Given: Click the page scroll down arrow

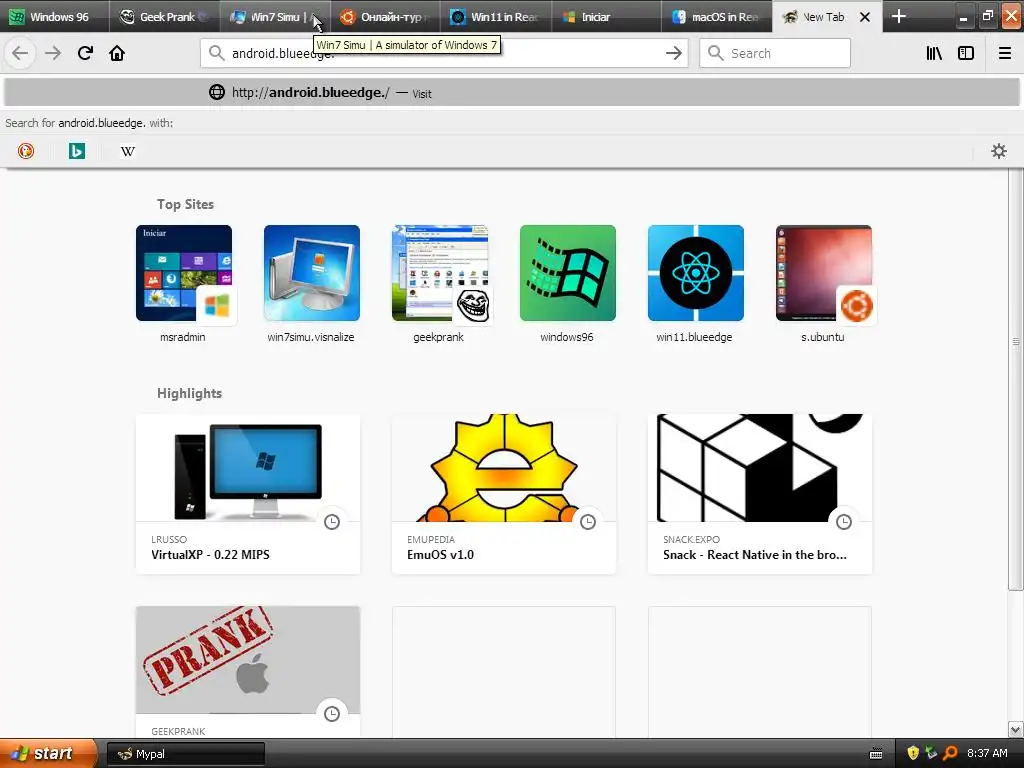Looking at the screenshot, I should click(x=1016, y=729).
